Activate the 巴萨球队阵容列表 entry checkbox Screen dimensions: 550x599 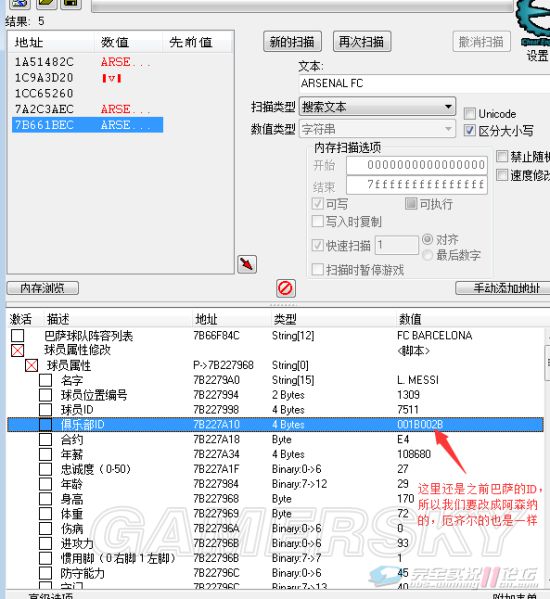(x=18, y=335)
